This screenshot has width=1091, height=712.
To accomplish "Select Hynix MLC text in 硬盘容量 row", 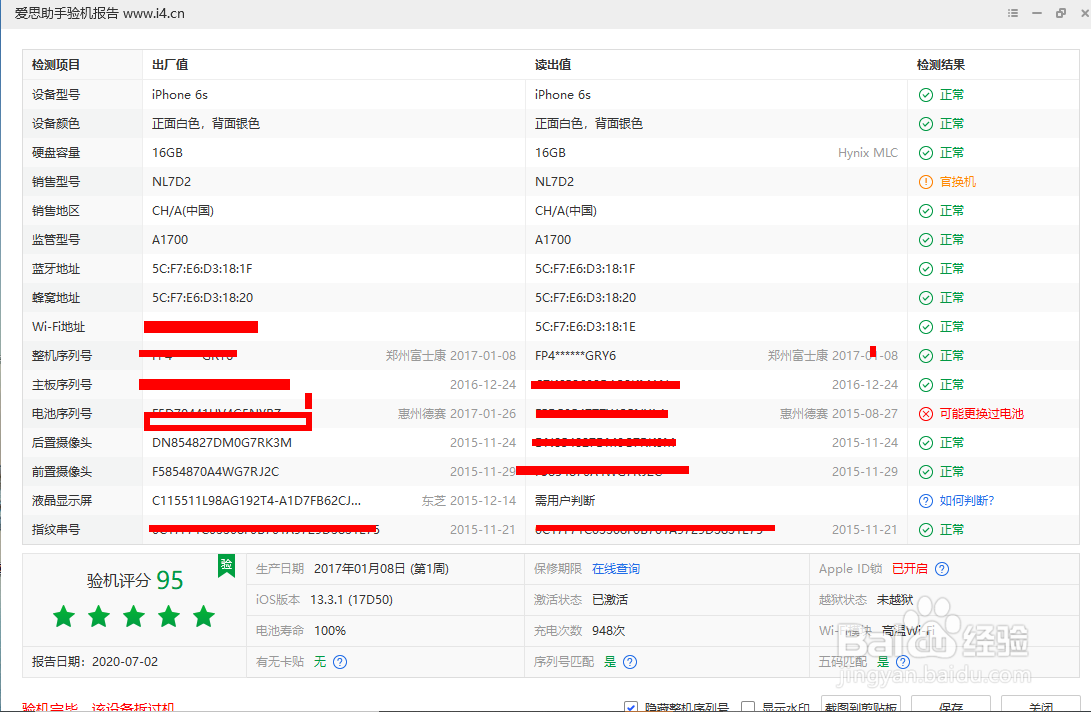I will click(868, 153).
